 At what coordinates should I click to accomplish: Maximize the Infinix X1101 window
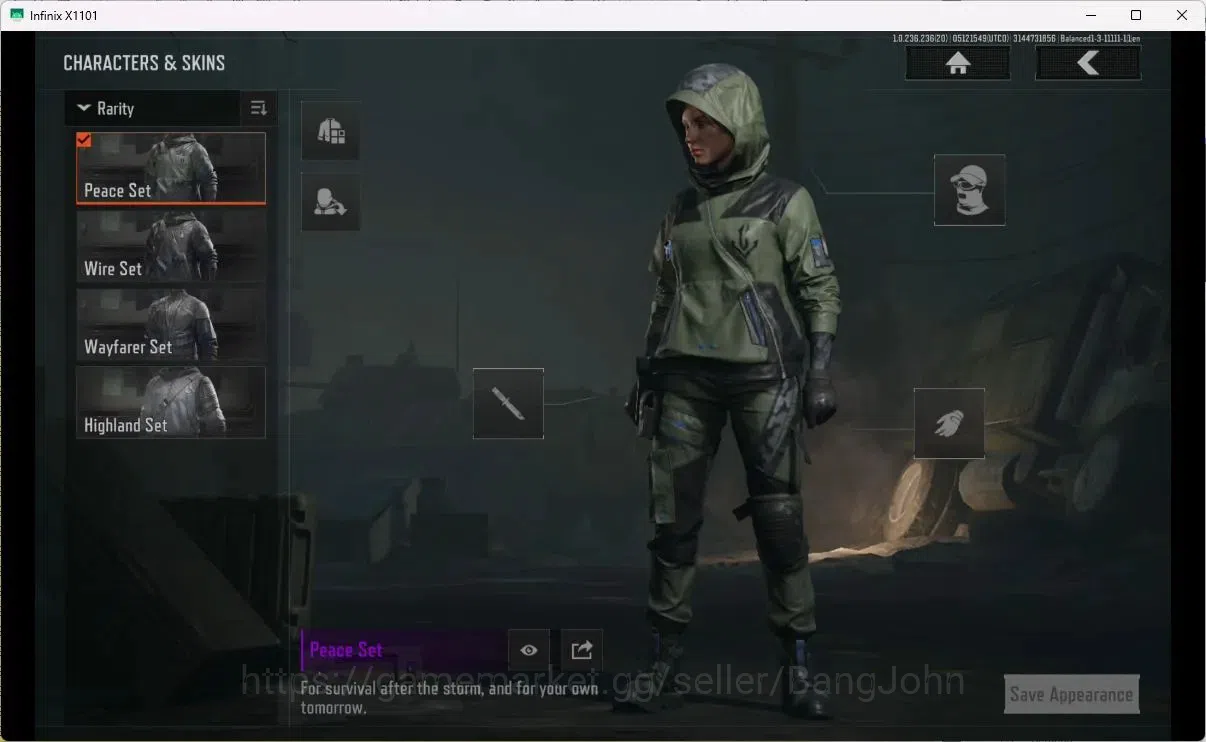tap(1136, 15)
